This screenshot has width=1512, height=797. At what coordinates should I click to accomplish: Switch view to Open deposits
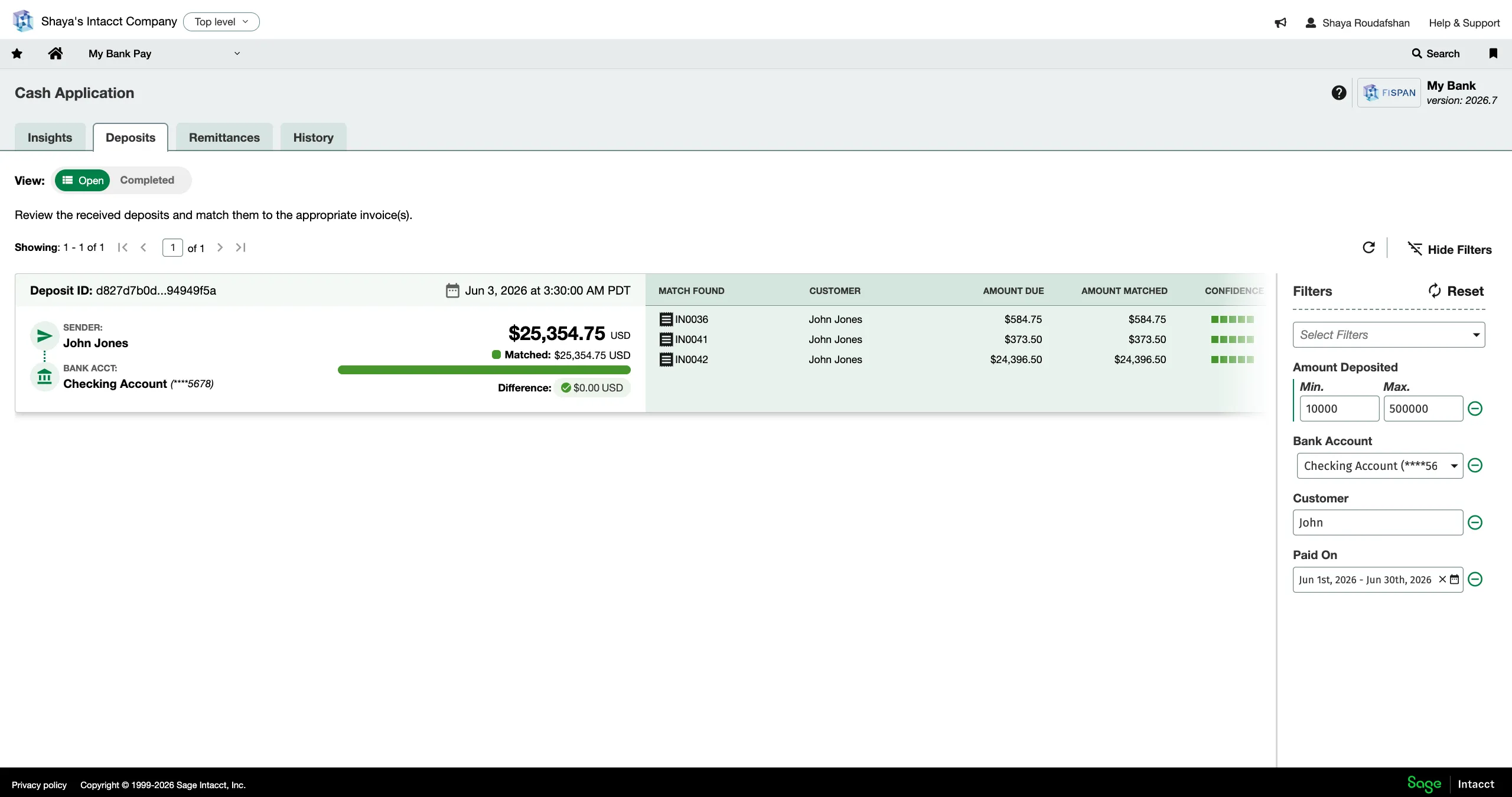coord(83,180)
